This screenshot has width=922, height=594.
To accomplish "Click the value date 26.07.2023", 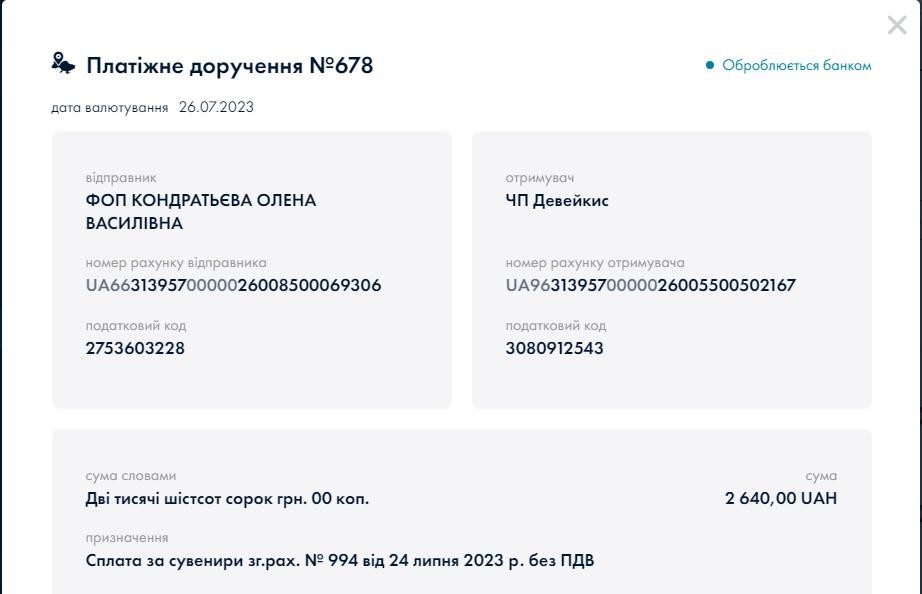I will pyautogui.click(x=216, y=107).
